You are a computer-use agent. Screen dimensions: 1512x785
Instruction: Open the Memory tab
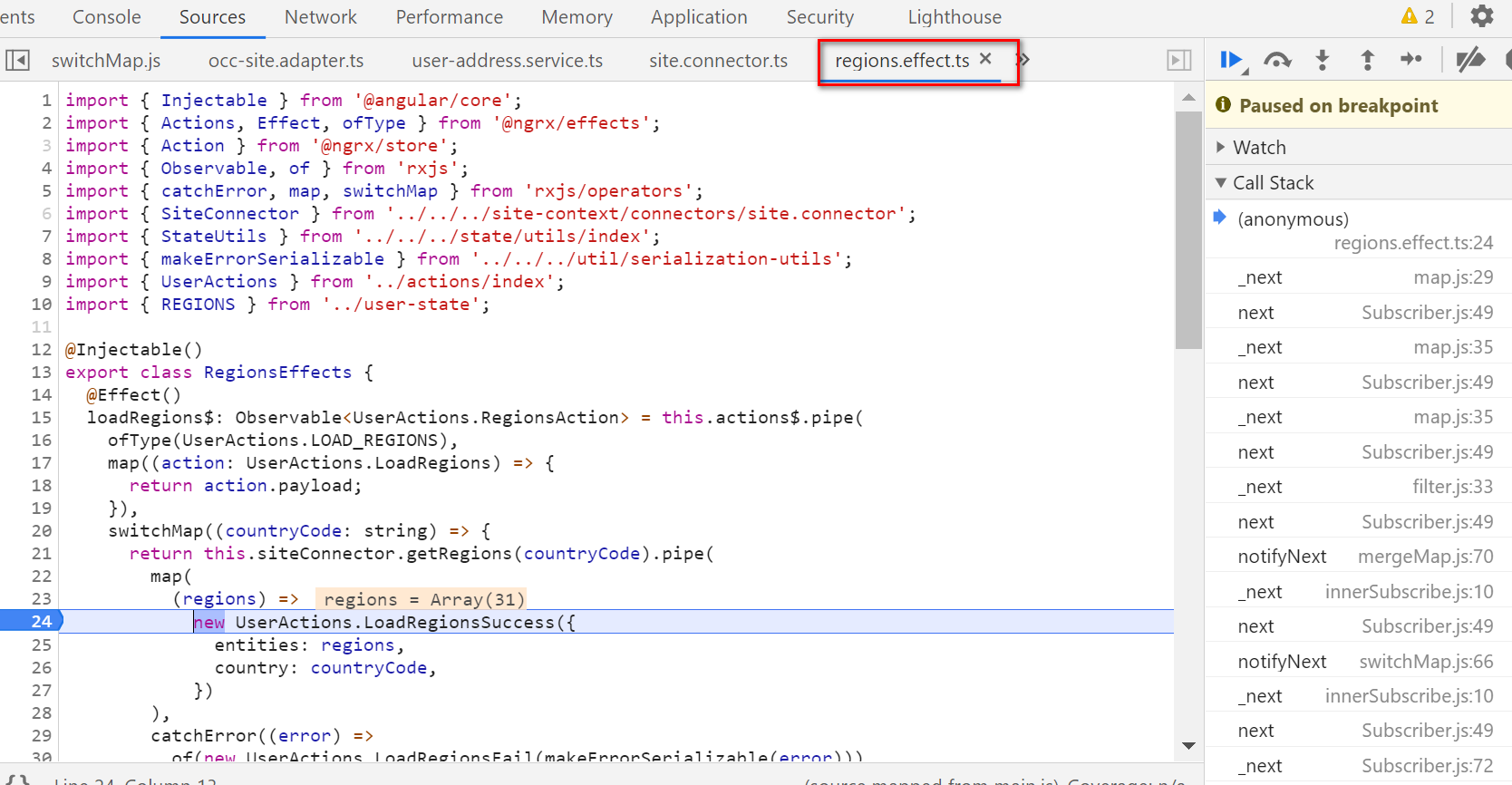point(577,17)
